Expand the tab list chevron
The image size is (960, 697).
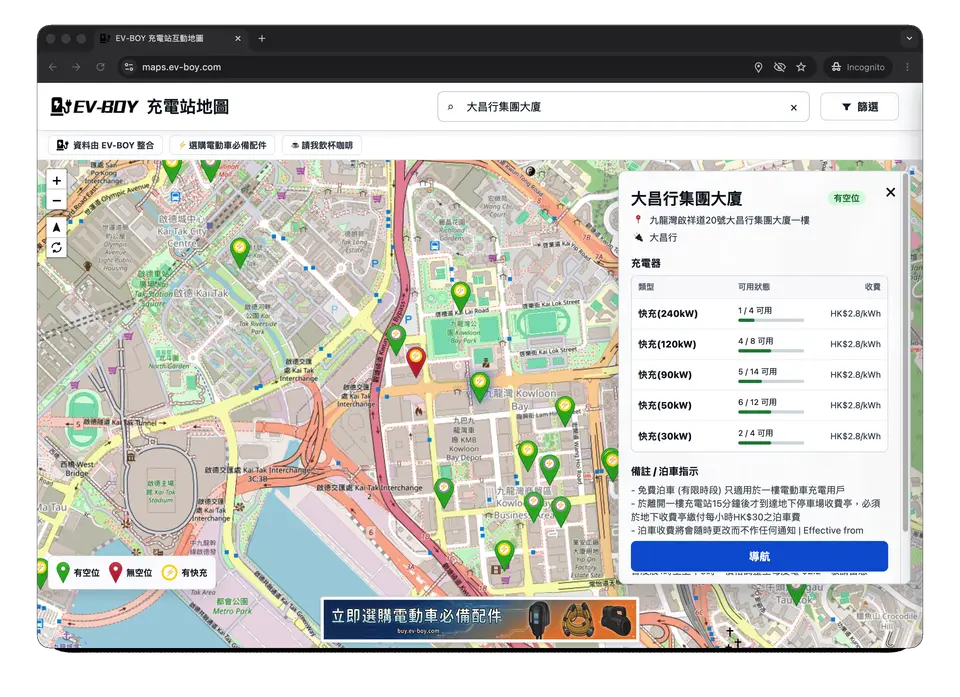click(909, 38)
